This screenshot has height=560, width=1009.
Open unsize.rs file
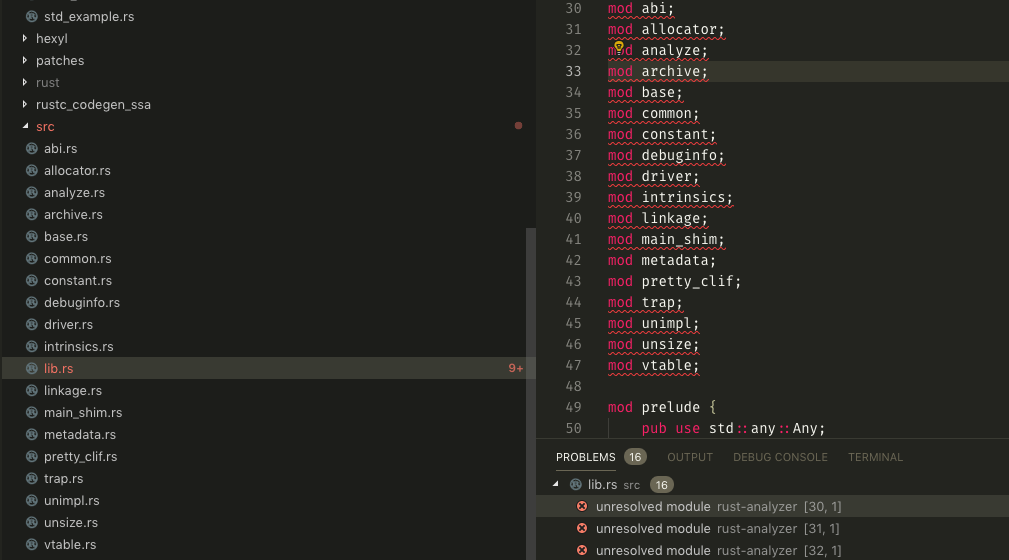click(71, 523)
